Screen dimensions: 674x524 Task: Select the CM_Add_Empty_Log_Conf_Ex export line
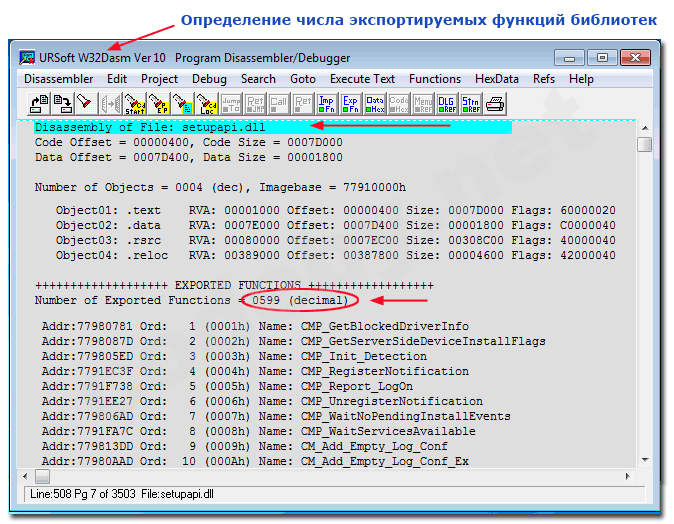tap(255, 461)
